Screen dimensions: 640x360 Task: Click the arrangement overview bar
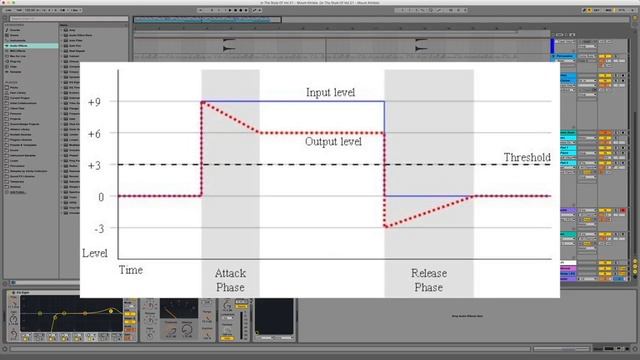[207, 19]
